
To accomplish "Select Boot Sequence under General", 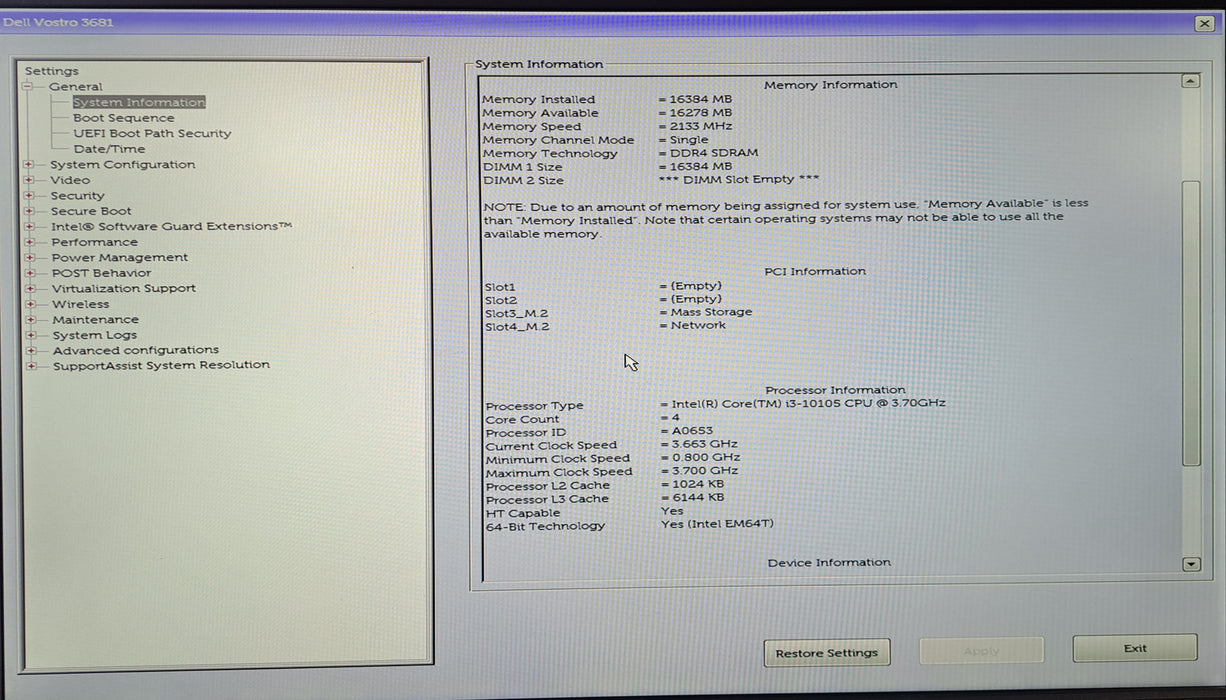I will click(123, 118).
